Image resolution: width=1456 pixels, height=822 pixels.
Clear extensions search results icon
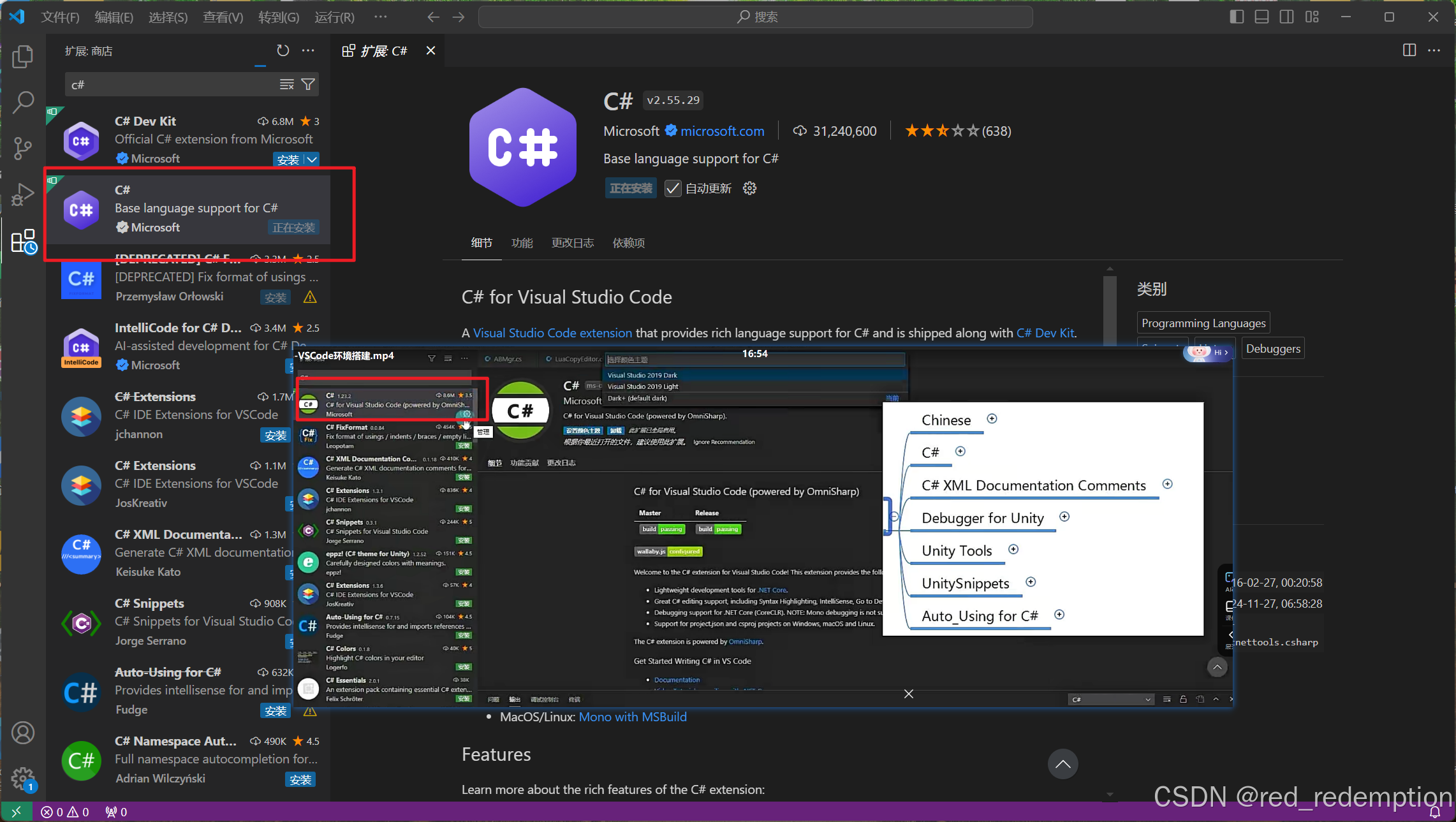(287, 84)
